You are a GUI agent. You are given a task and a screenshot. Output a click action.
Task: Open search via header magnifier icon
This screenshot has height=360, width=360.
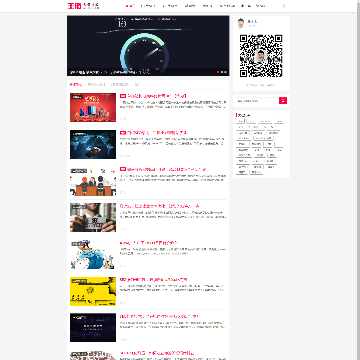coord(284,6)
